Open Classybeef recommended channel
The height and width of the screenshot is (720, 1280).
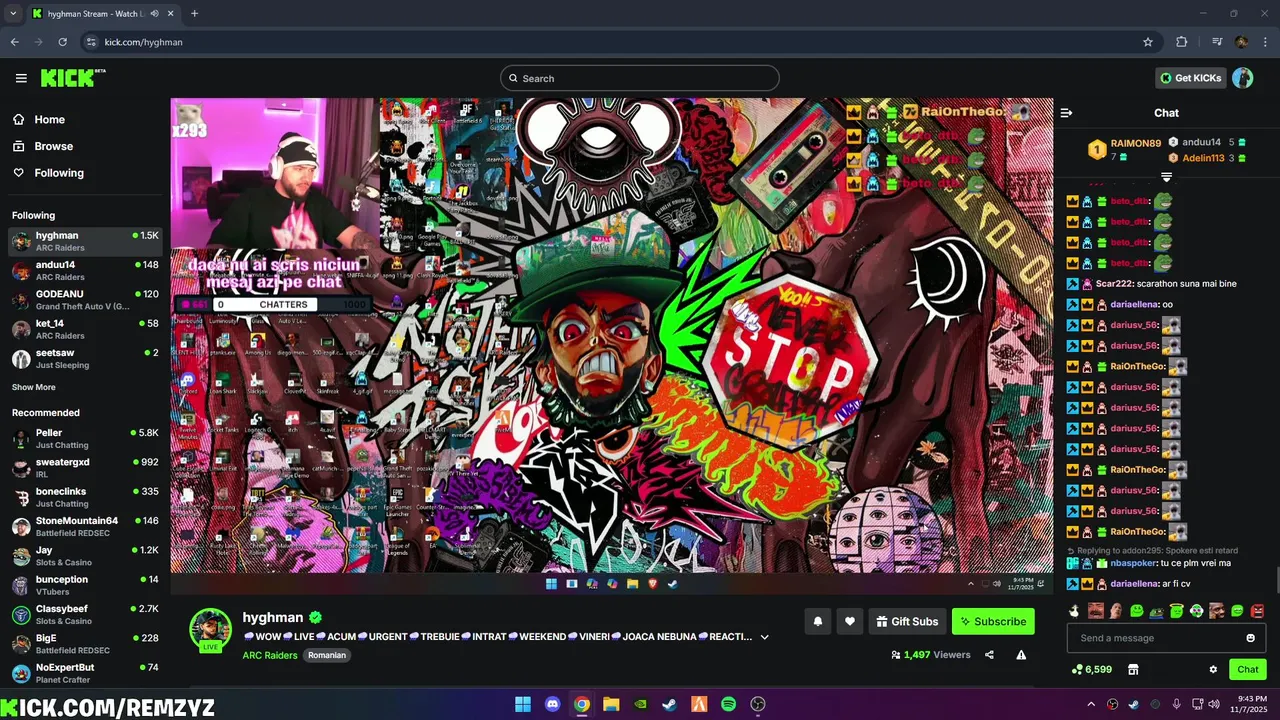[85, 615]
